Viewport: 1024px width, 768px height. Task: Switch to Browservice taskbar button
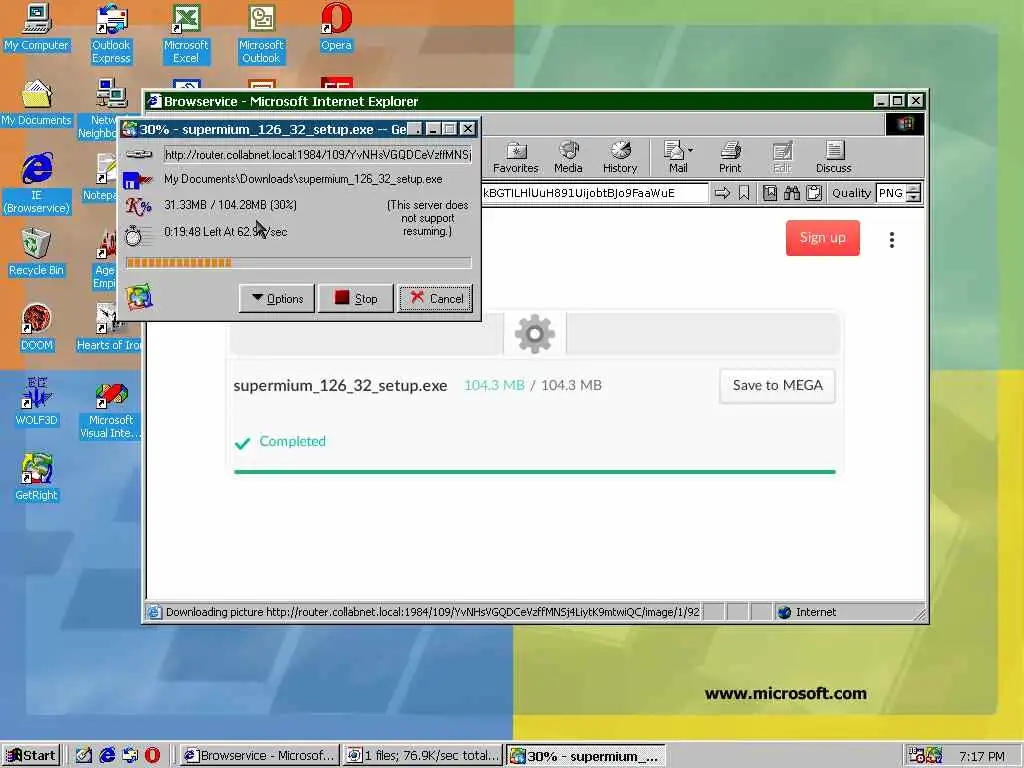coord(260,756)
